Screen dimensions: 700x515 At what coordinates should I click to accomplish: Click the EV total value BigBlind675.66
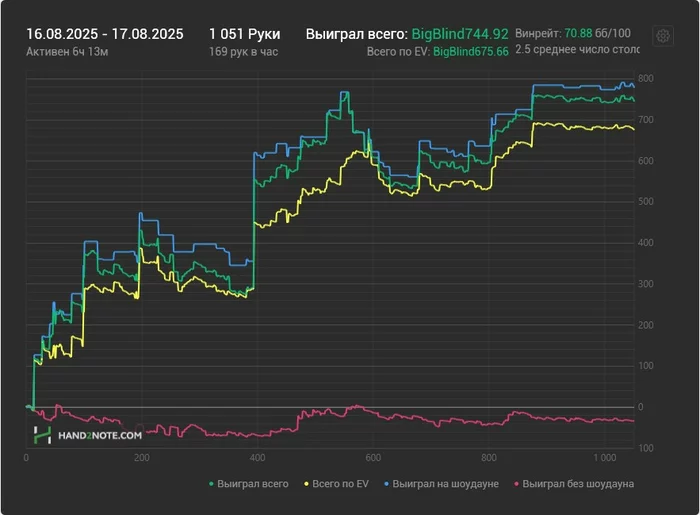471,52
